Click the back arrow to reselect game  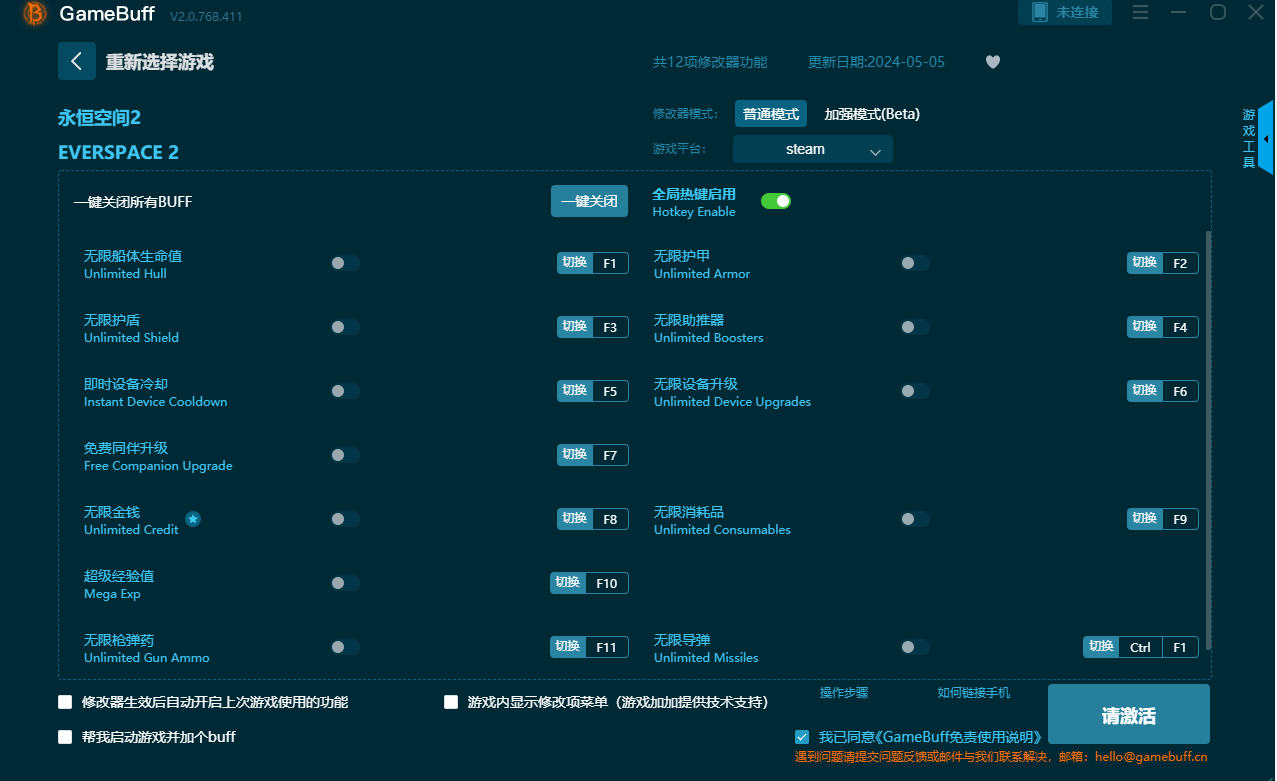tap(77, 61)
